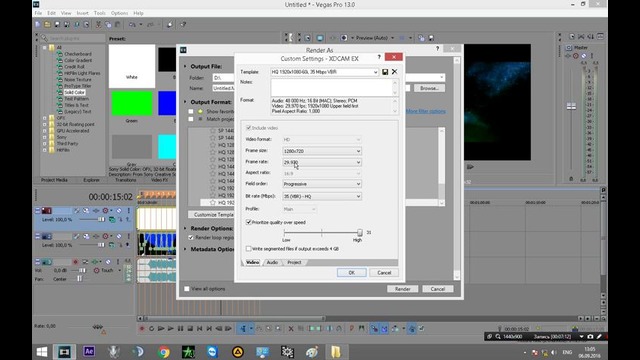Click Cancel in the Render As dialog

[438, 289]
